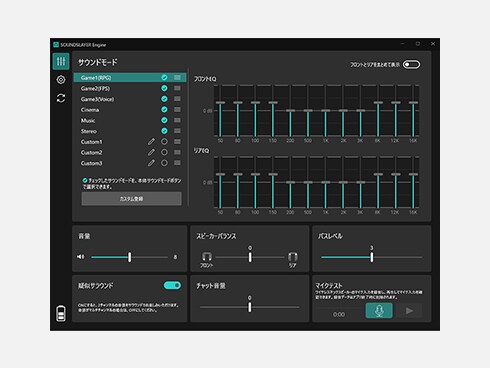Uncheck the Game2(FPS) mode checkmark
Screen dimensions: 490x368
point(164,88)
